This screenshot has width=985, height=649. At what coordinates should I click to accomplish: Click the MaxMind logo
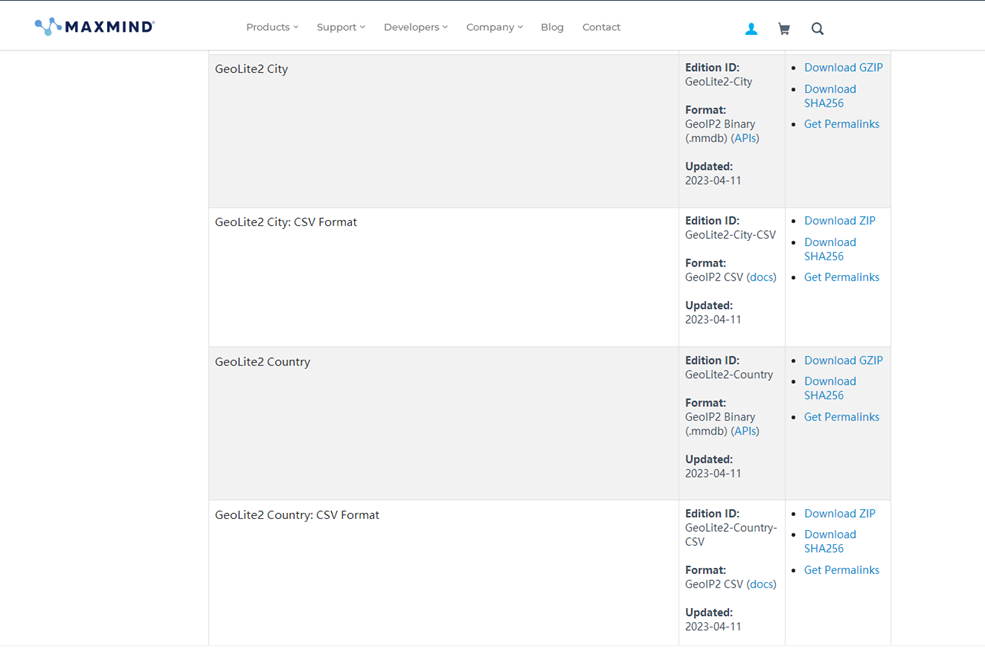tap(94, 27)
